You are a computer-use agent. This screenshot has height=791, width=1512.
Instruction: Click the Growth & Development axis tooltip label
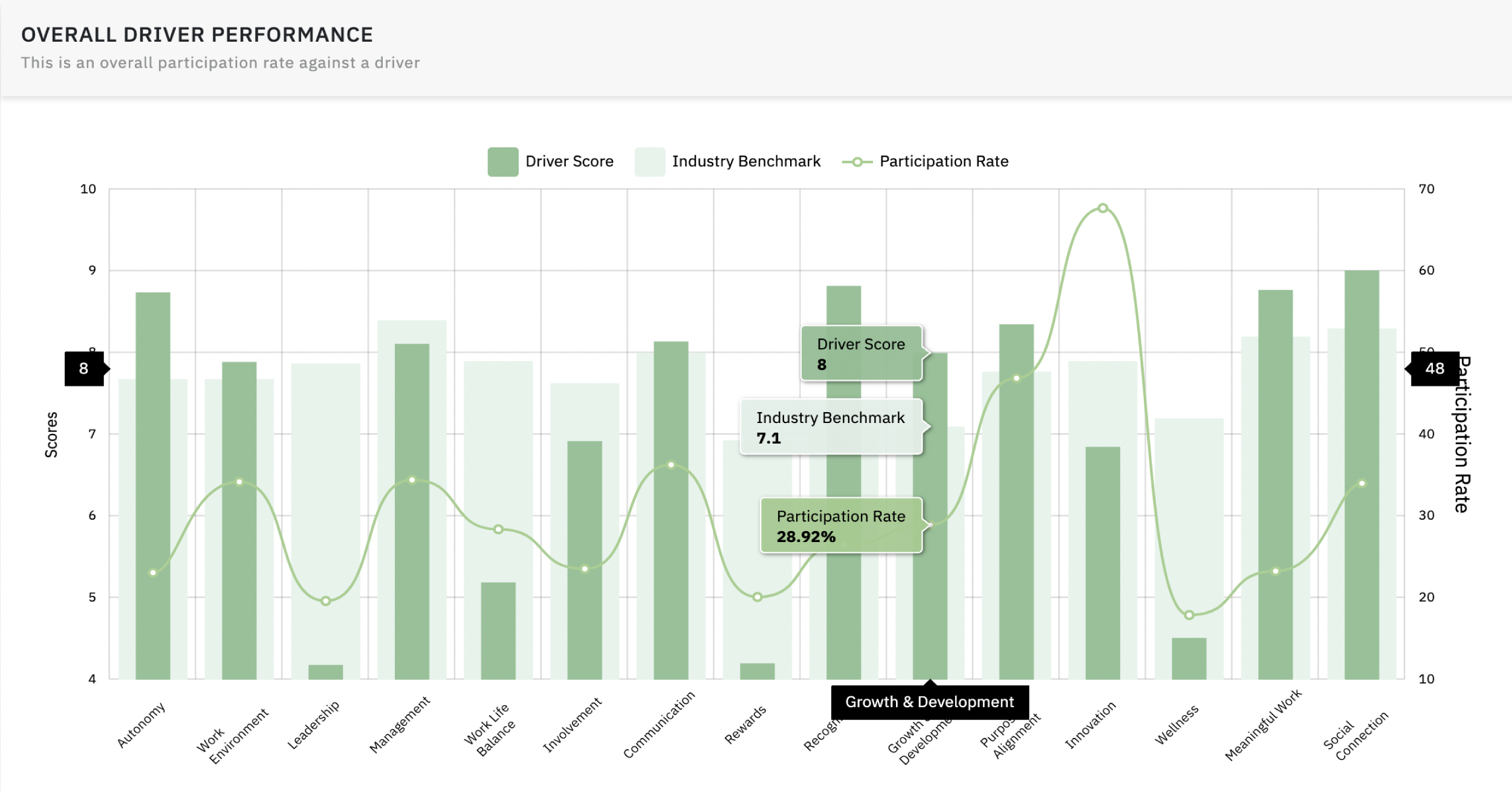click(x=929, y=702)
